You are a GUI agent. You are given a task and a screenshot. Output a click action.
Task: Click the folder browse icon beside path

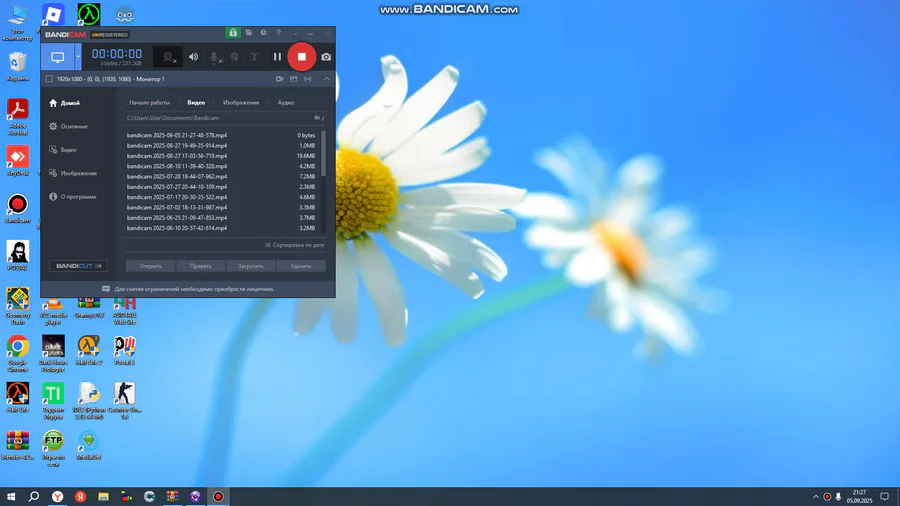(317, 118)
